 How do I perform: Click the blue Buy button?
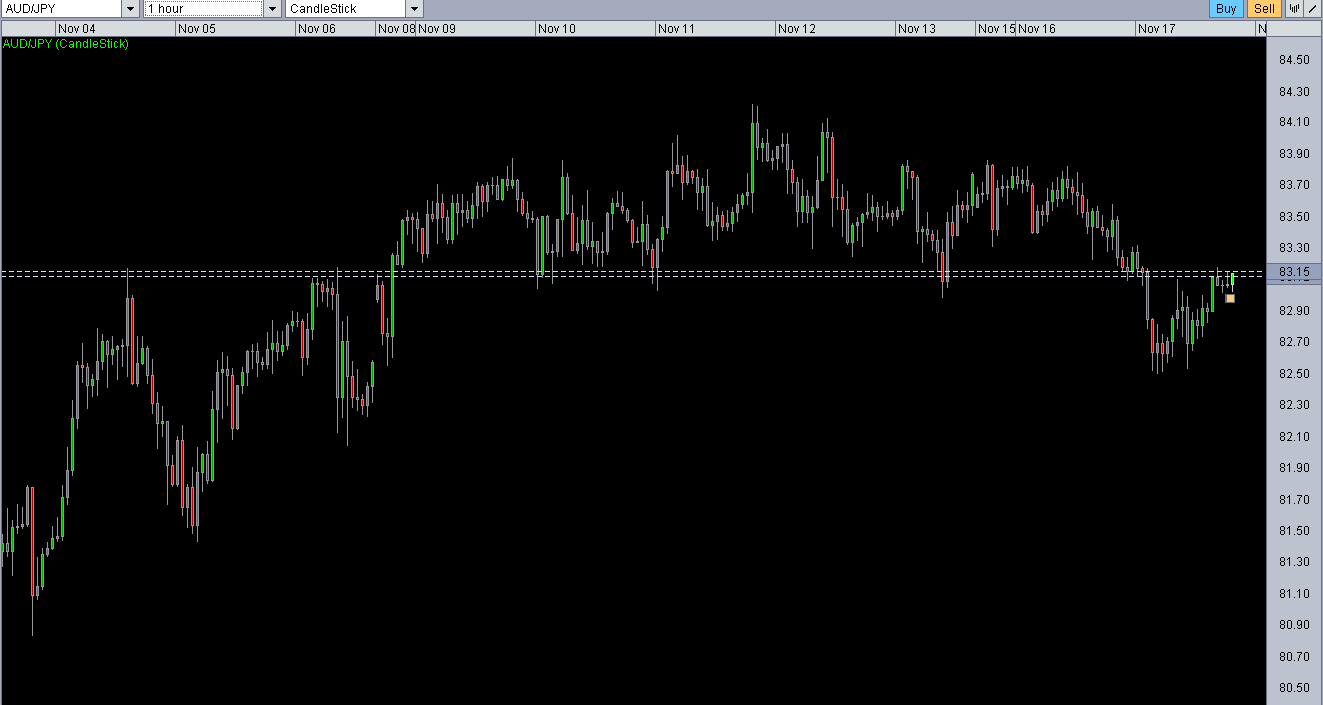[1226, 9]
